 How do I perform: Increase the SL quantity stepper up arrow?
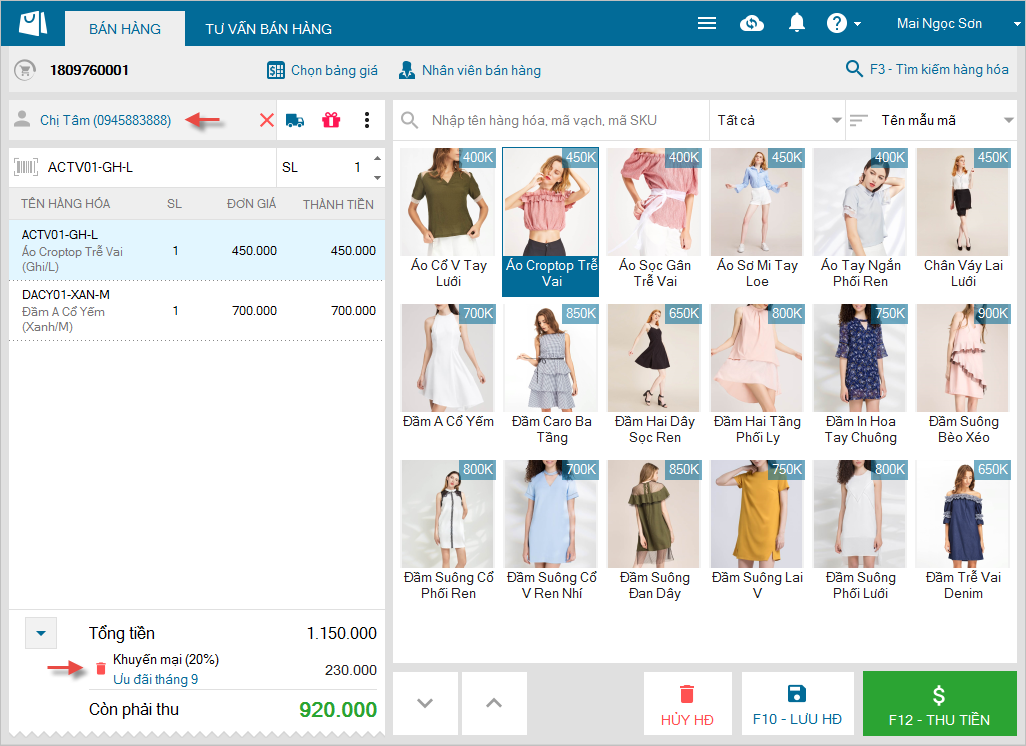[x=376, y=158]
